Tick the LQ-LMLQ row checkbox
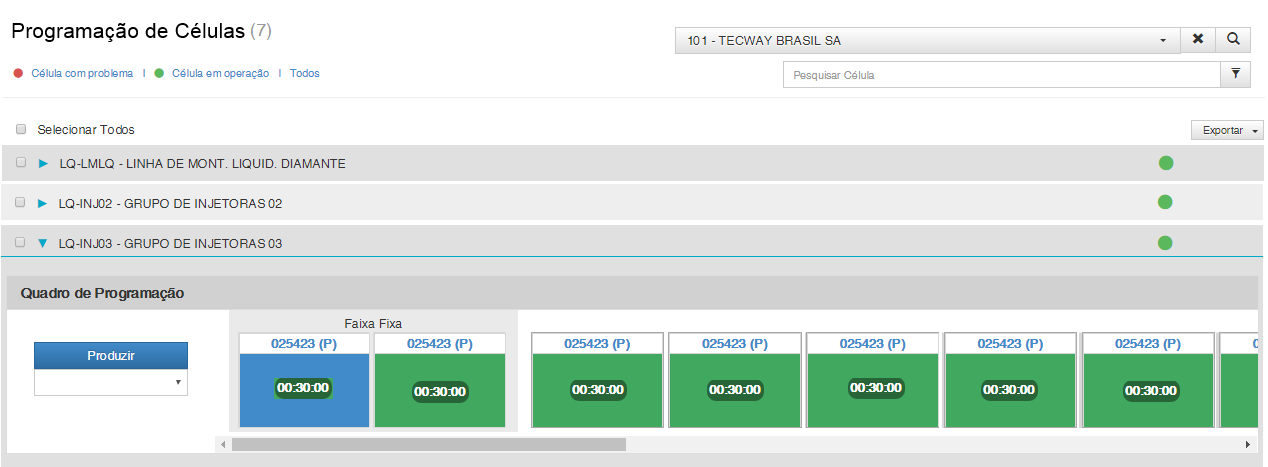This screenshot has height=467, width=1268. (x=21, y=163)
